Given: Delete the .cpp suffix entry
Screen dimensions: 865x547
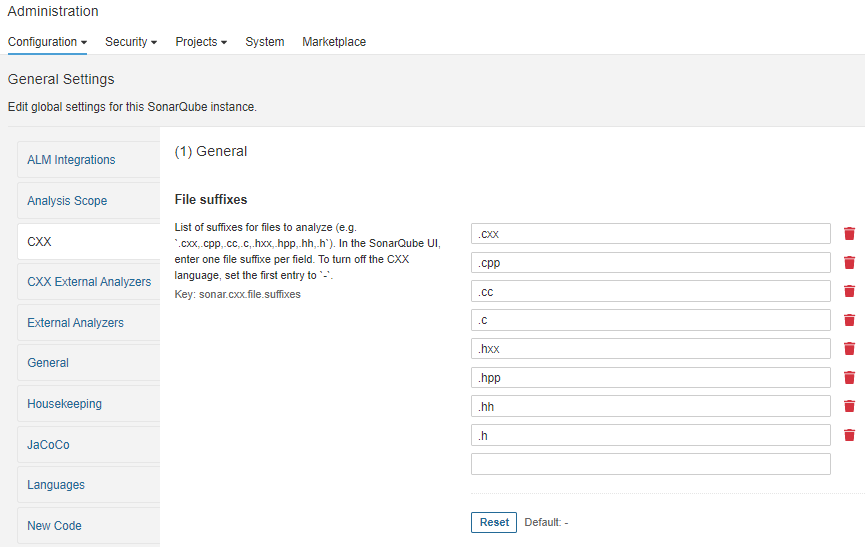Looking at the screenshot, I should pos(849,262).
